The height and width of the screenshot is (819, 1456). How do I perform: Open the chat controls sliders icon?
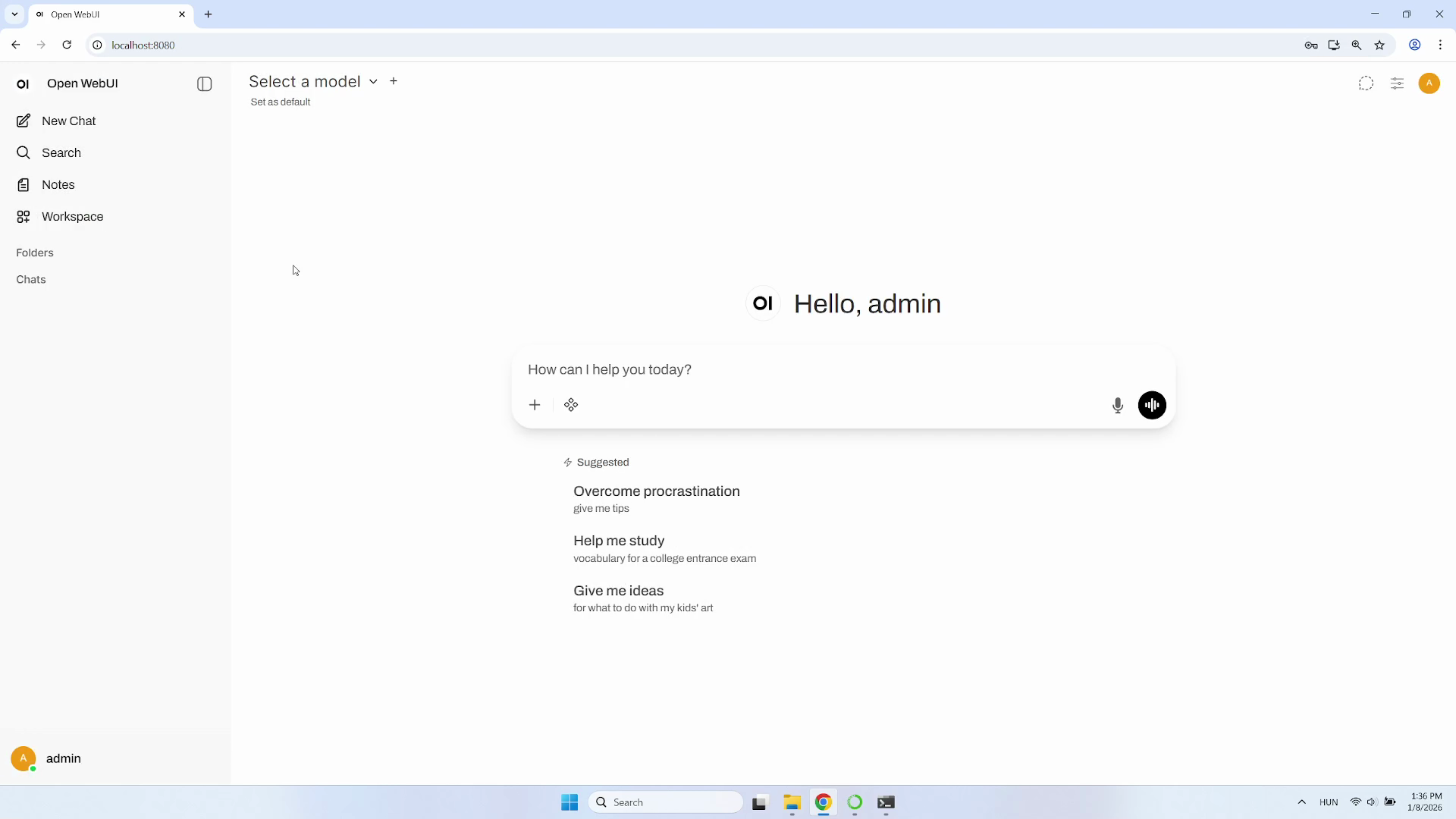pos(1397,84)
